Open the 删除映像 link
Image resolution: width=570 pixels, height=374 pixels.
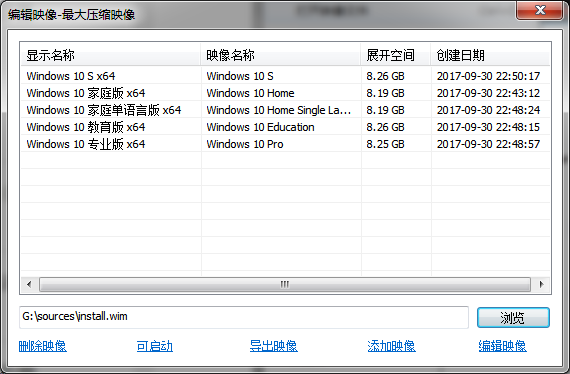click(x=43, y=346)
